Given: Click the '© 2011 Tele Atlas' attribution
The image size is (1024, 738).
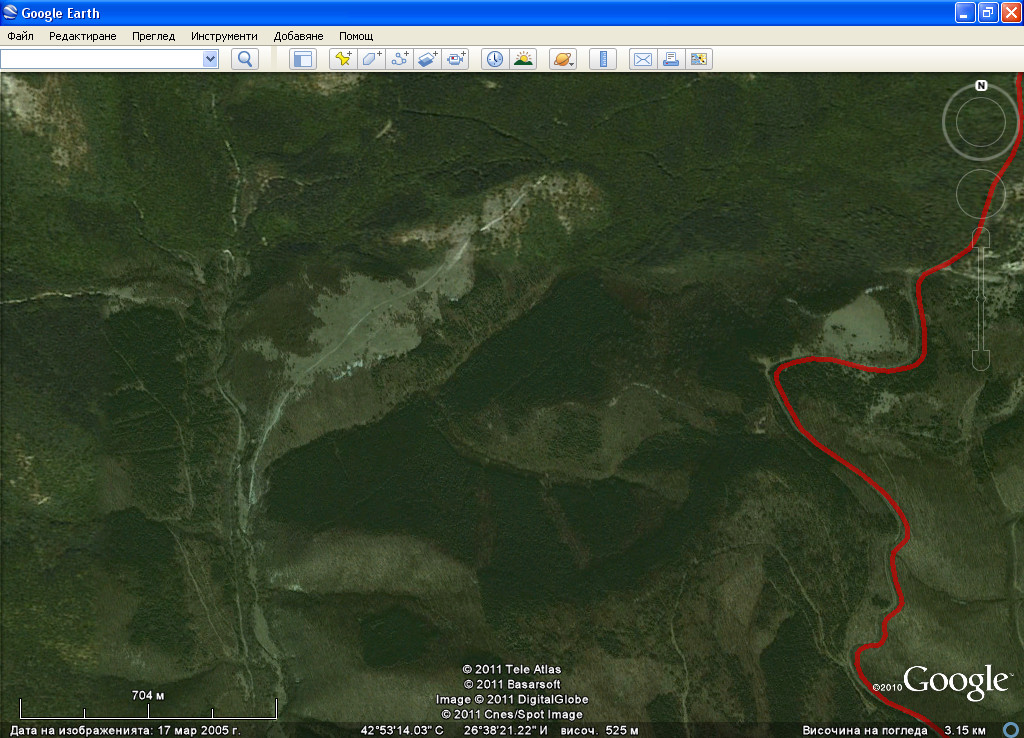Looking at the screenshot, I should pos(512,669).
